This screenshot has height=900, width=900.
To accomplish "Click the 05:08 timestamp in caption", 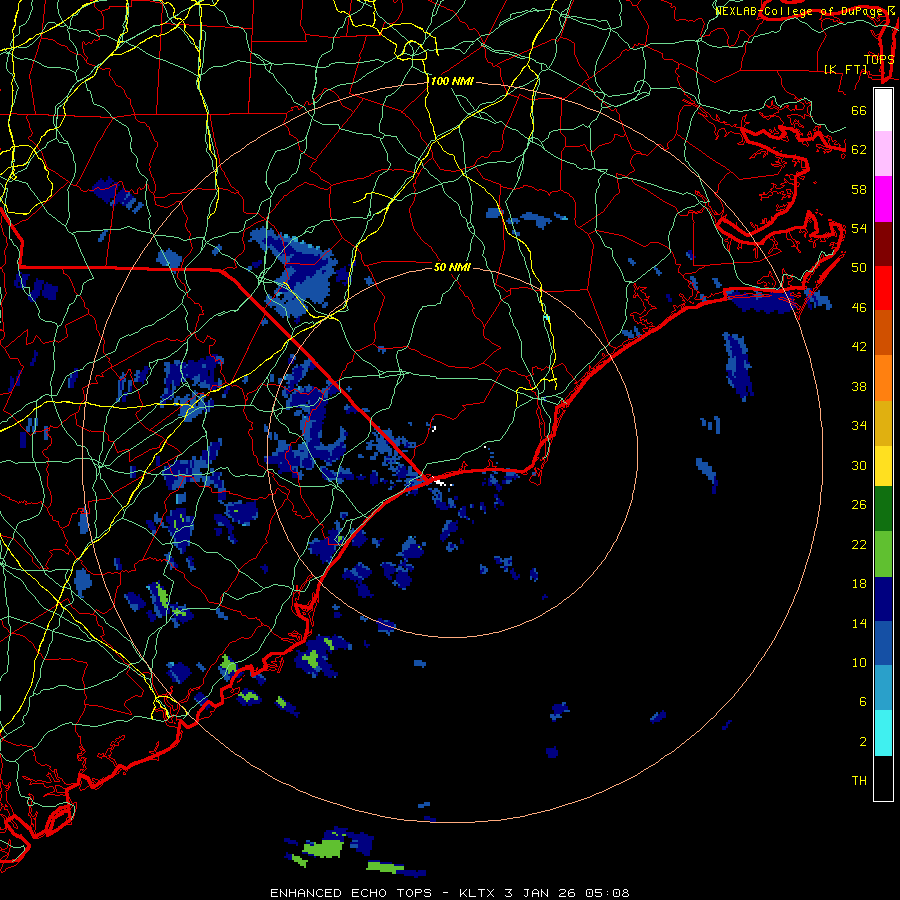I will click(607, 893).
